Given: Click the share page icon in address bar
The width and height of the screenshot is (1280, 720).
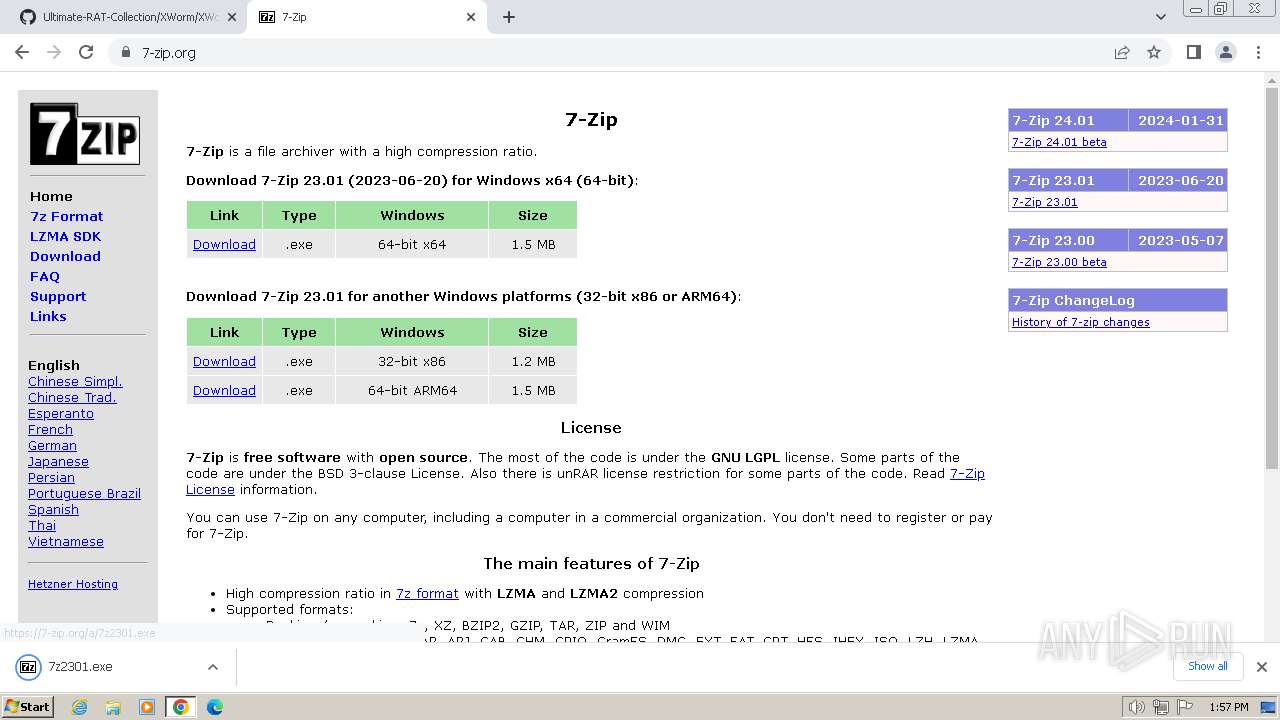Looking at the screenshot, I should (1122, 52).
